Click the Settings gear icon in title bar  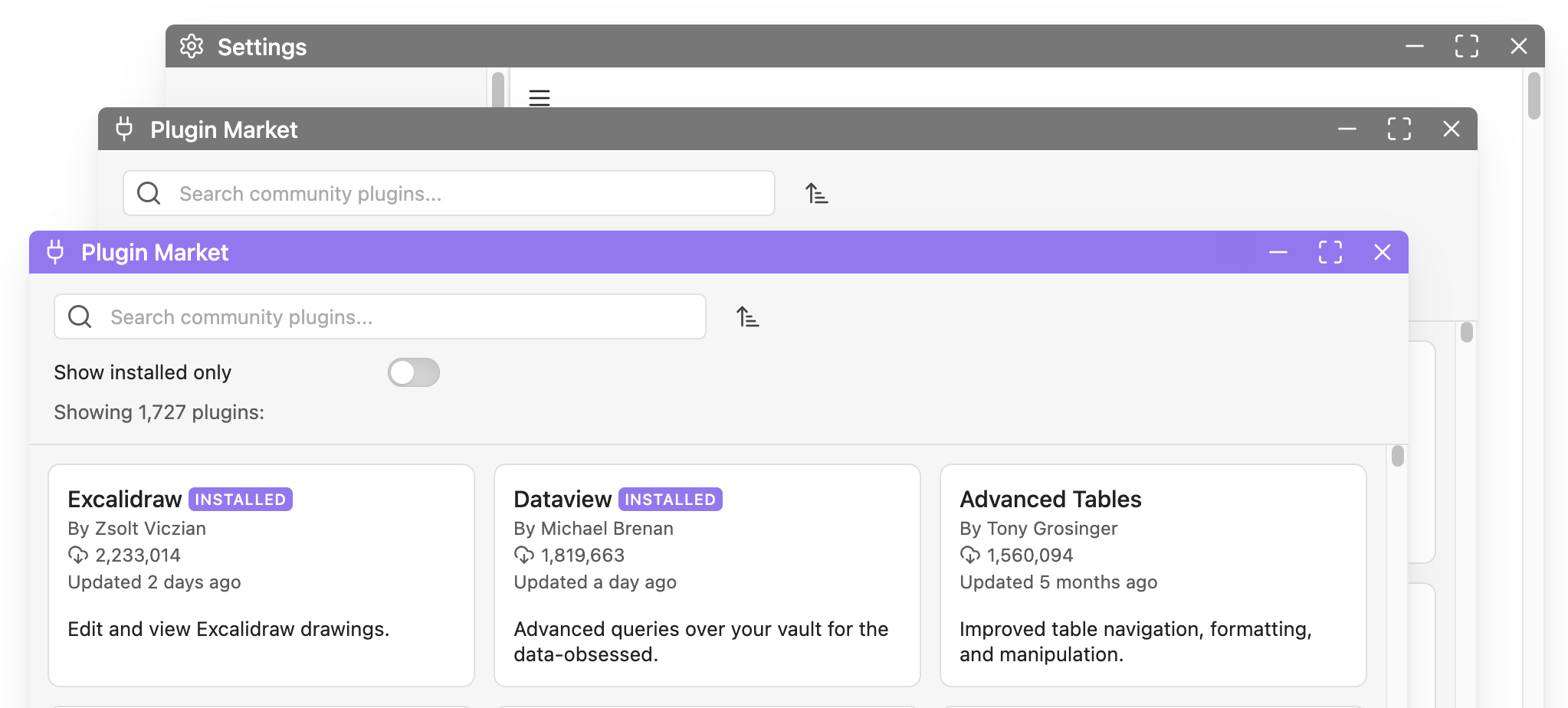coord(192,47)
